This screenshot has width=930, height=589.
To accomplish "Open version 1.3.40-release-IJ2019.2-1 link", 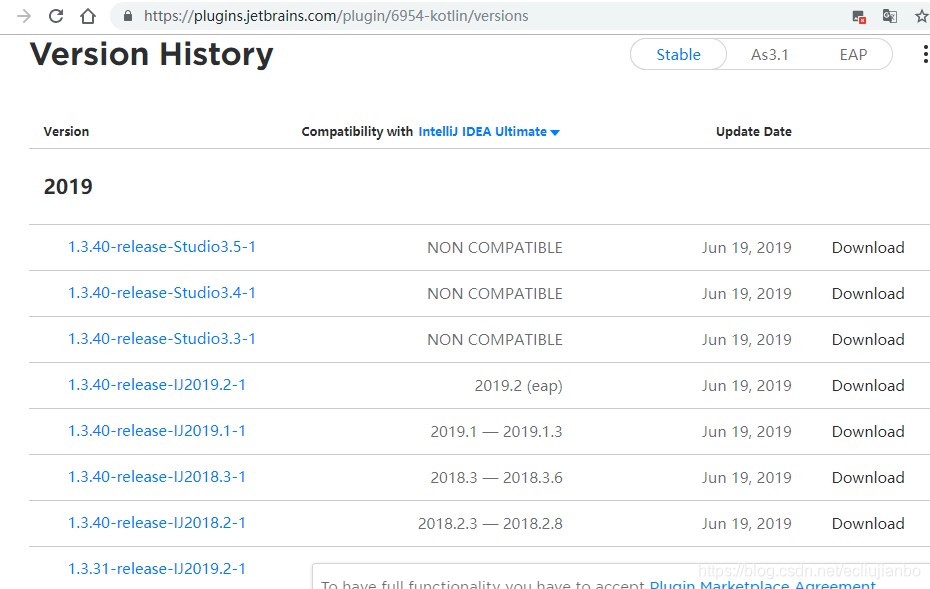I will point(157,385).
